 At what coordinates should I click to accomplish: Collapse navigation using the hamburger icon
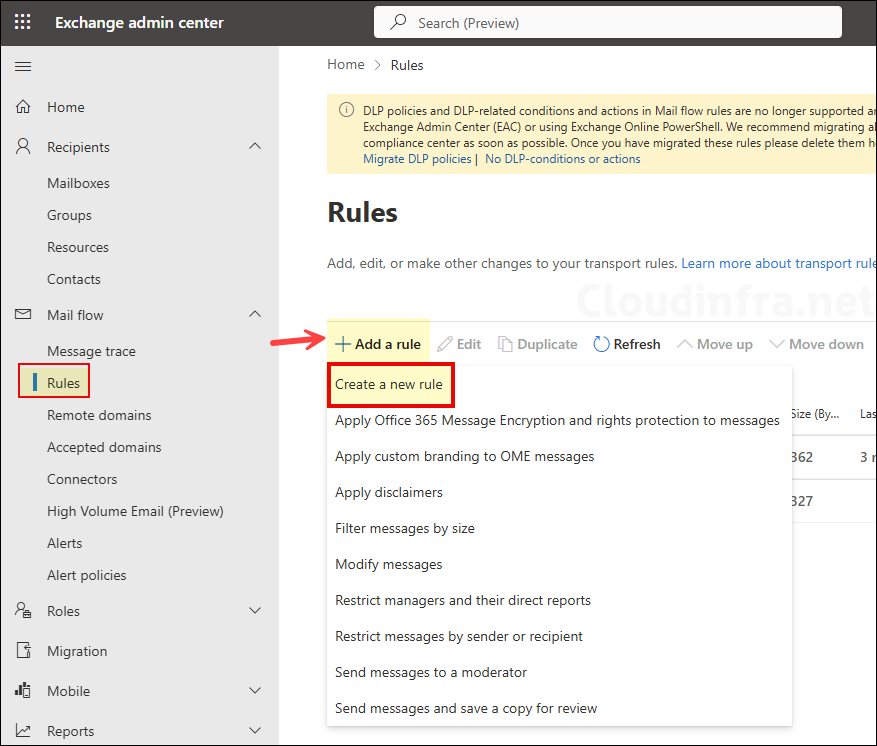click(22, 66)
